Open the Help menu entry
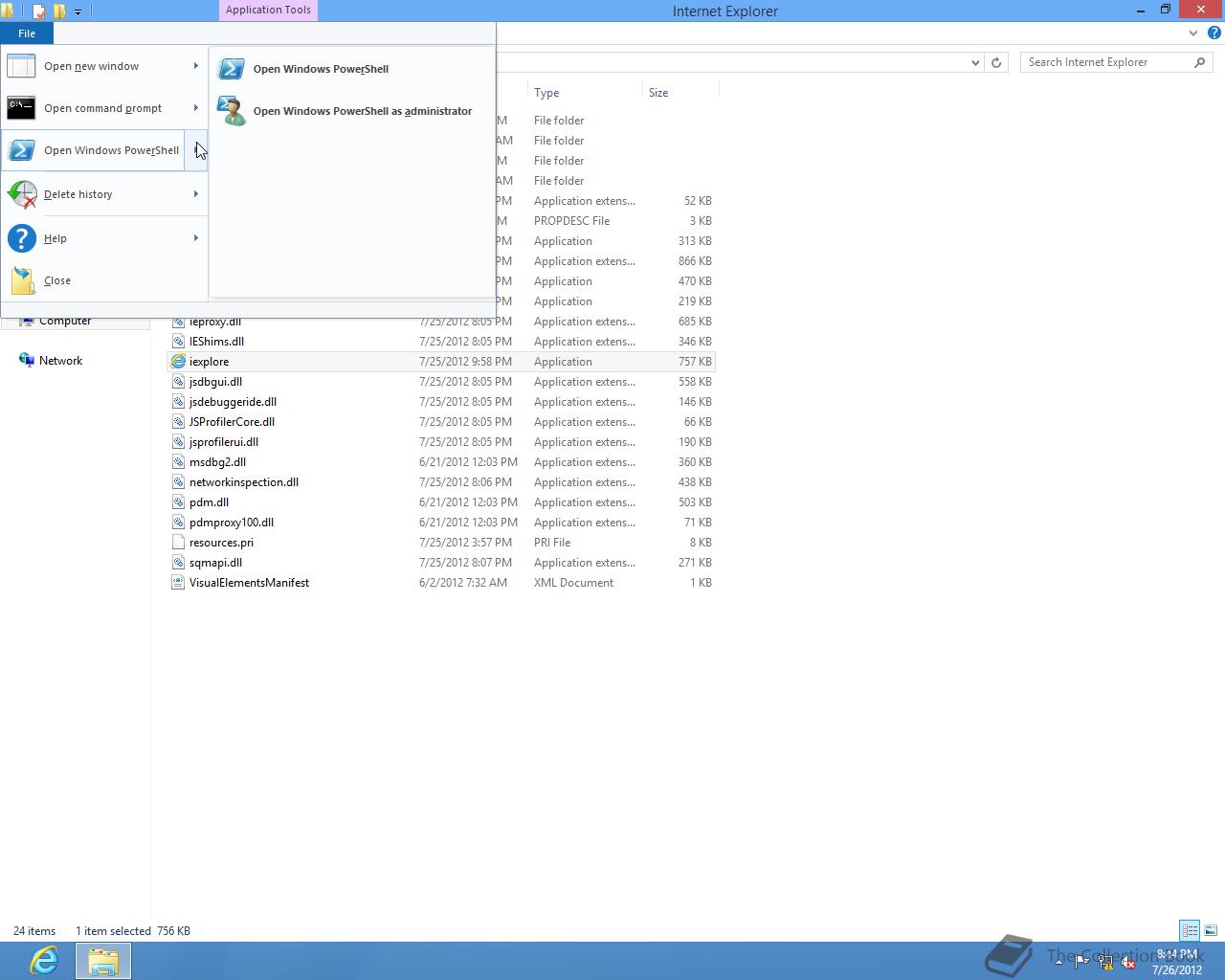This screenshot has height=980, width=1225. [x=103, y=238]
